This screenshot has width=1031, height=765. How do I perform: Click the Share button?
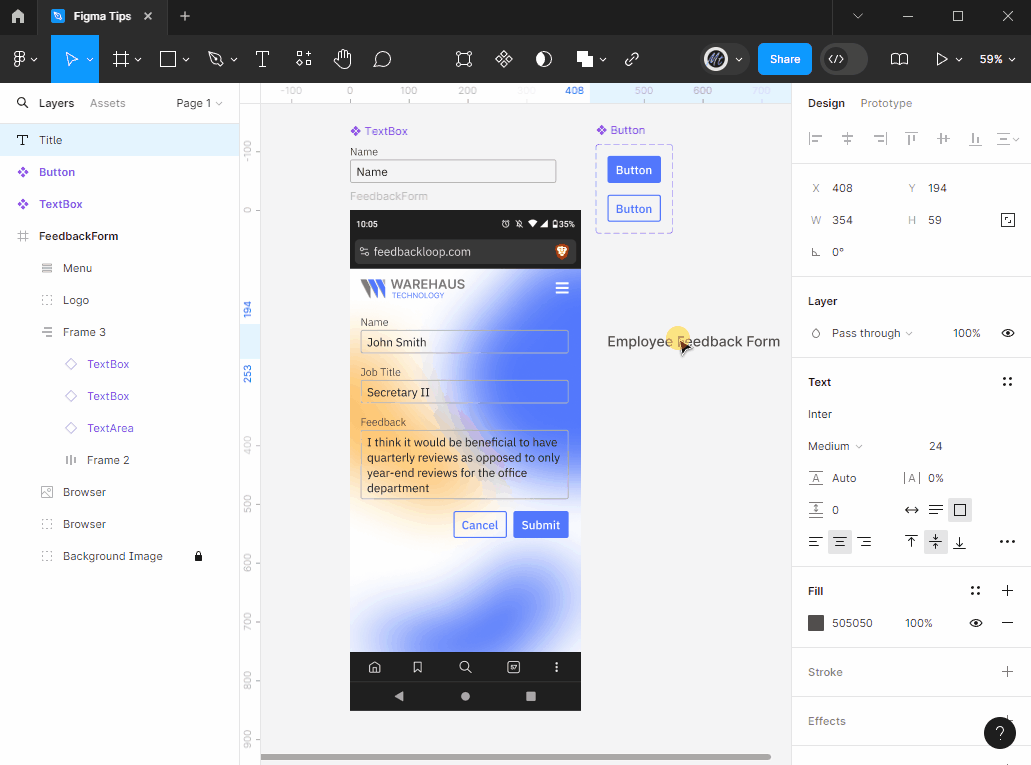tap(784, 59)
